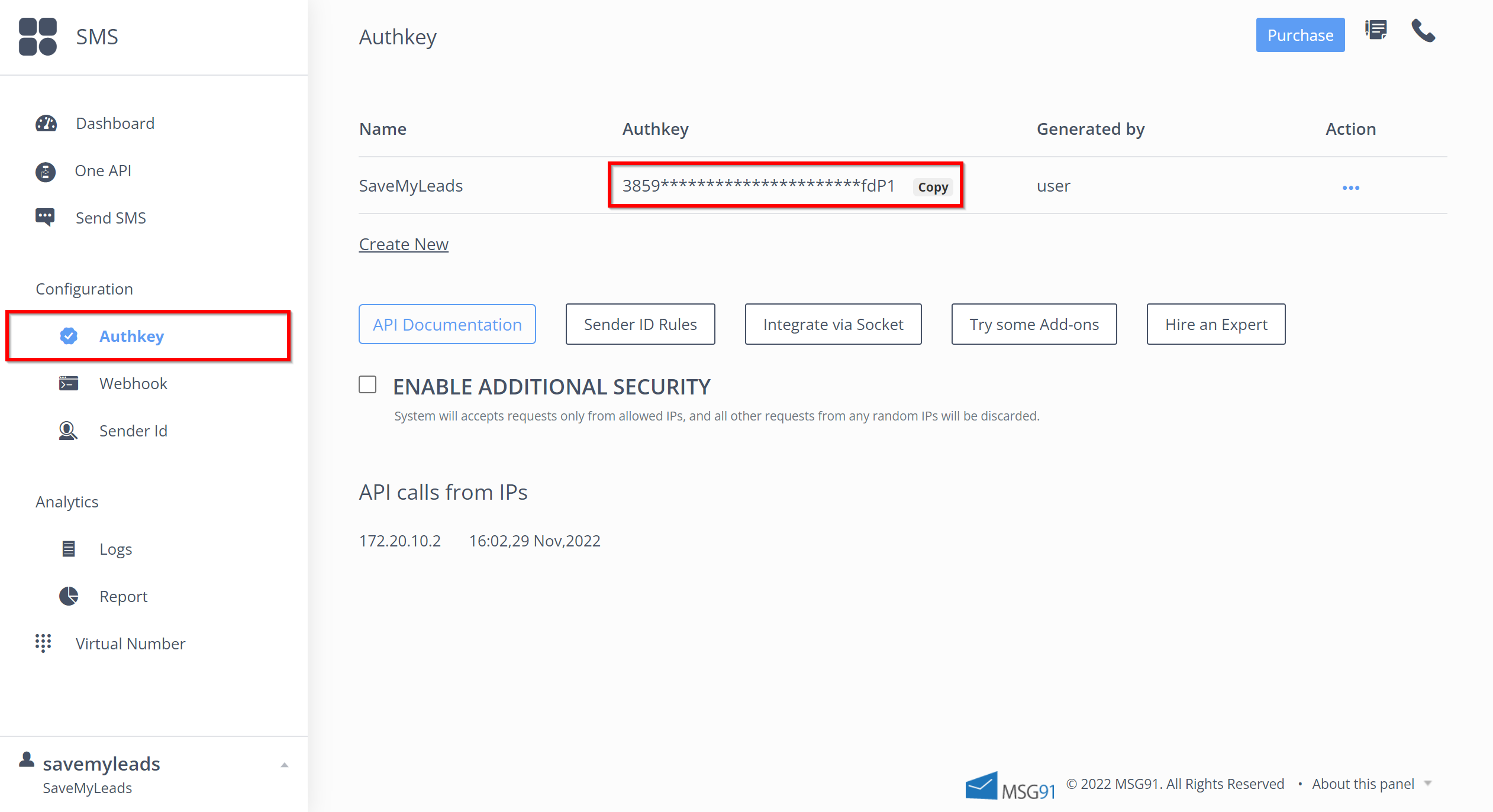Screen dimensions: 1493x812
Task: Click the Authkey column header
Action: click(x=655, y=129)
